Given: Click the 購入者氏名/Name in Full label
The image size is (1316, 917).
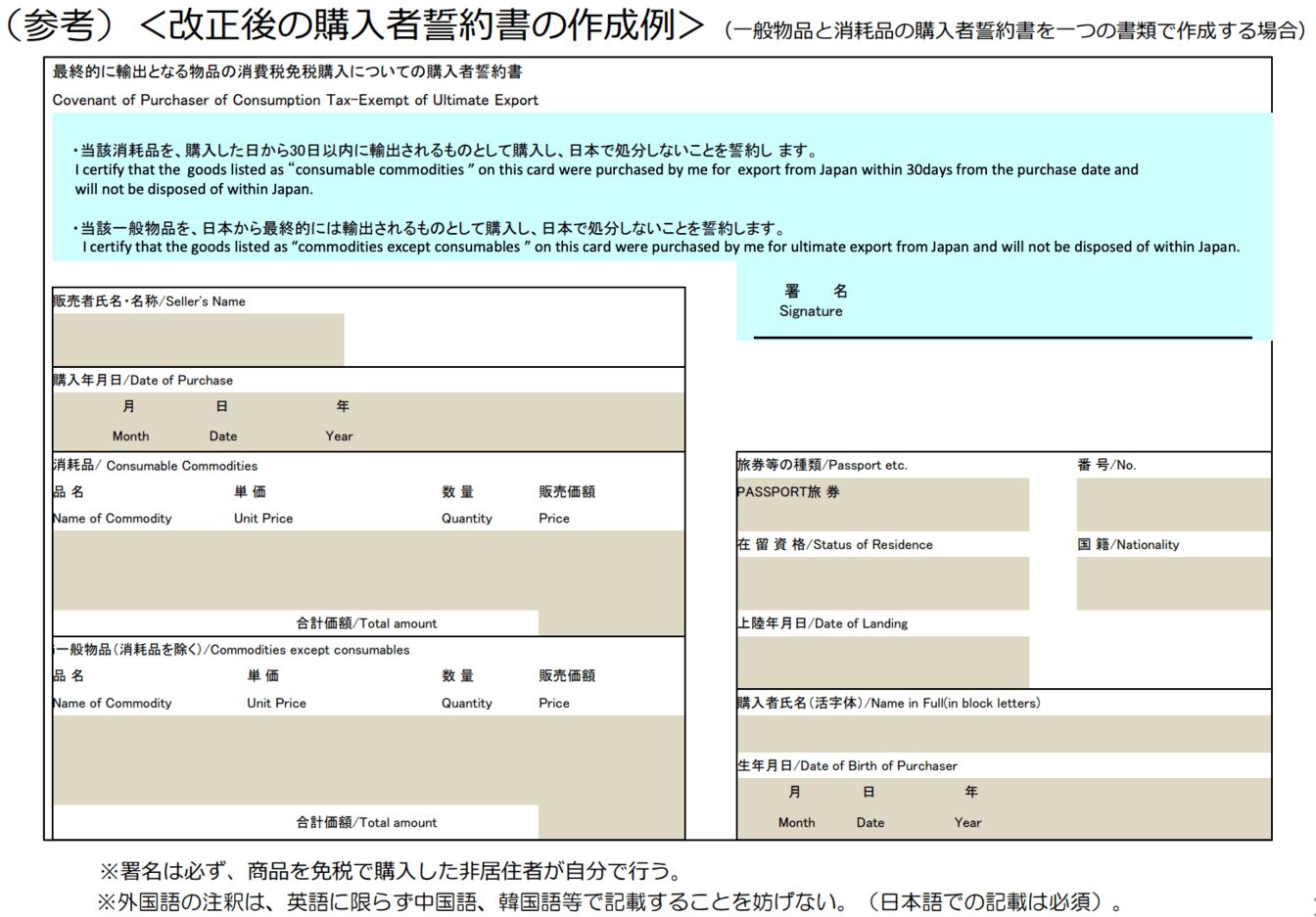Looking at the screenshot, I should [x=889, y=703].
